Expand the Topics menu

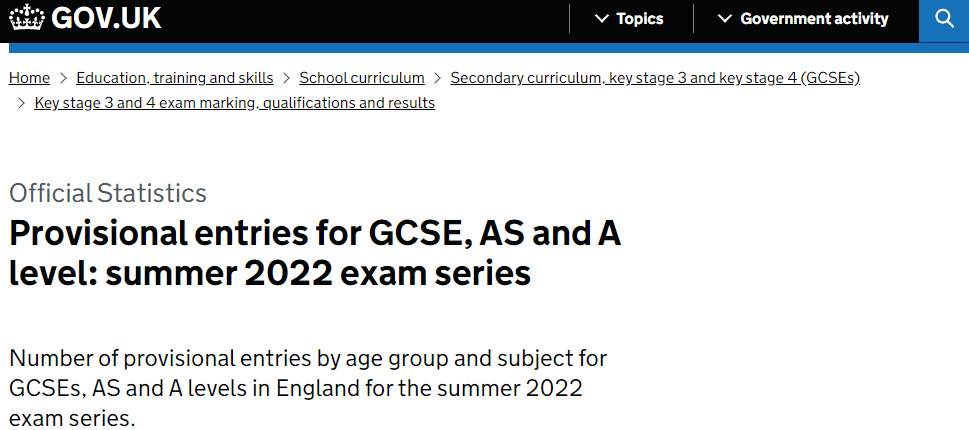coord(628,19)
